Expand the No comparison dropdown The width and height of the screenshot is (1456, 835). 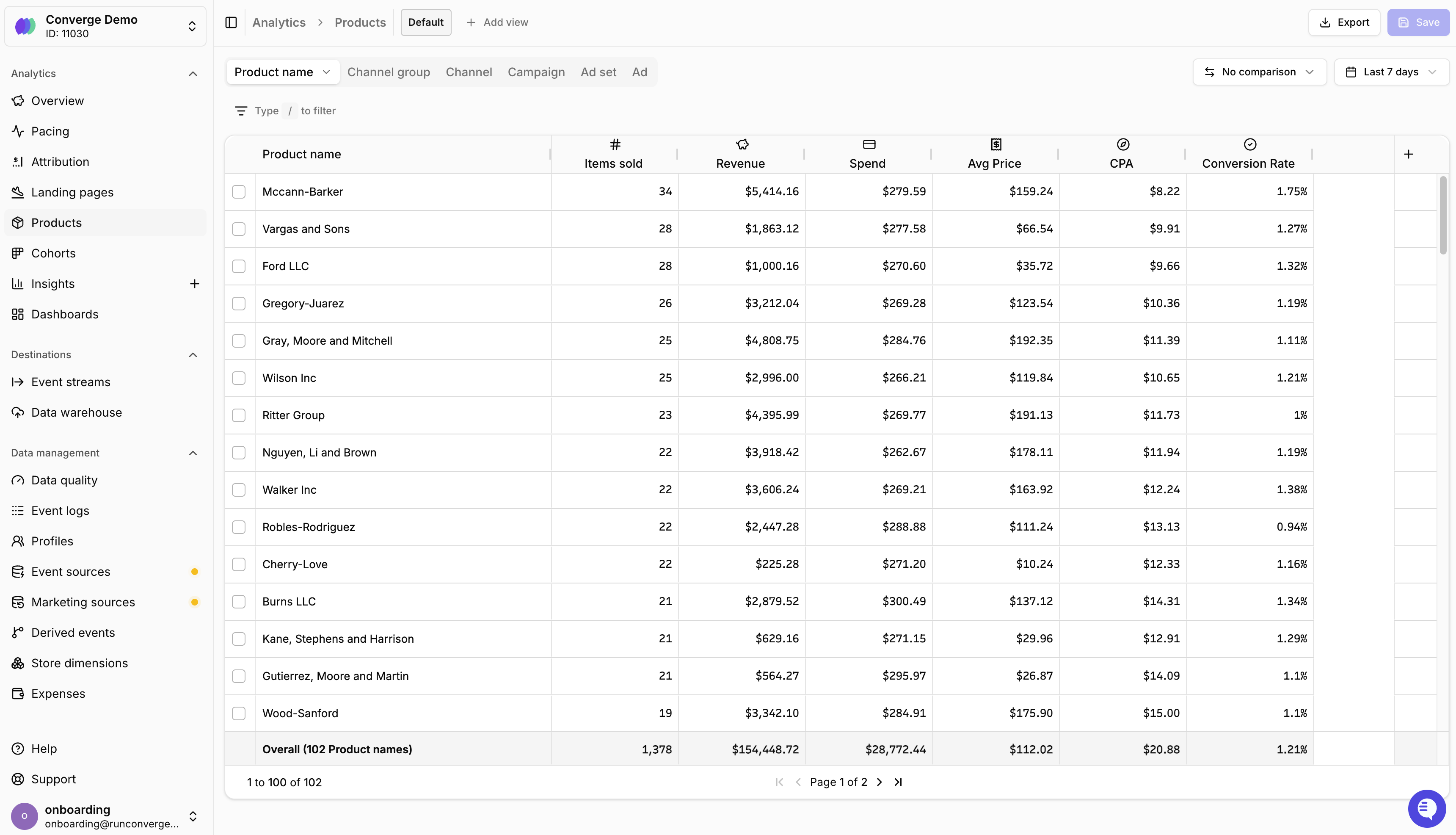(1259, 72)
